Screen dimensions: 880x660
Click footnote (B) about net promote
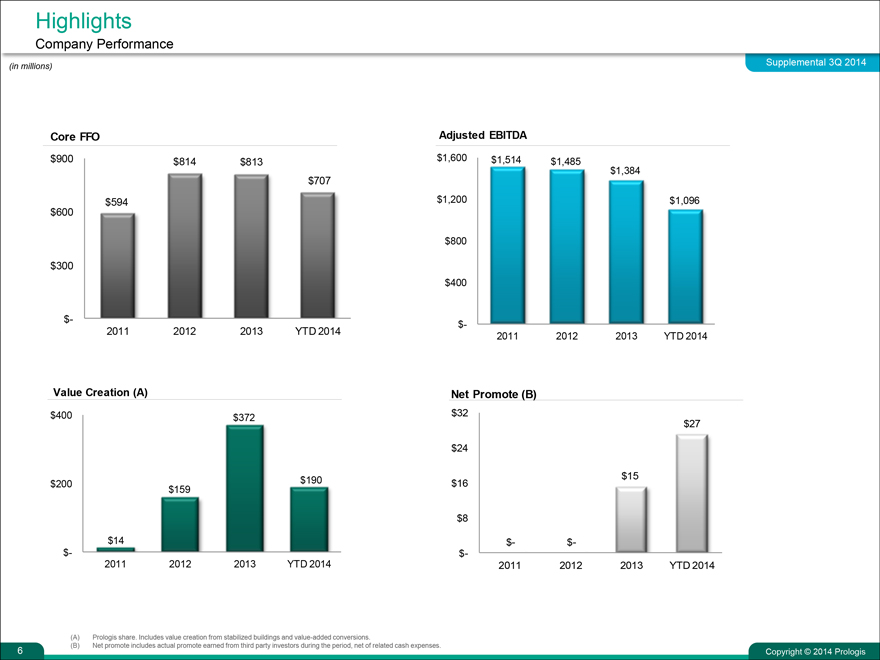pyautogui.click(x=265, y=646)
